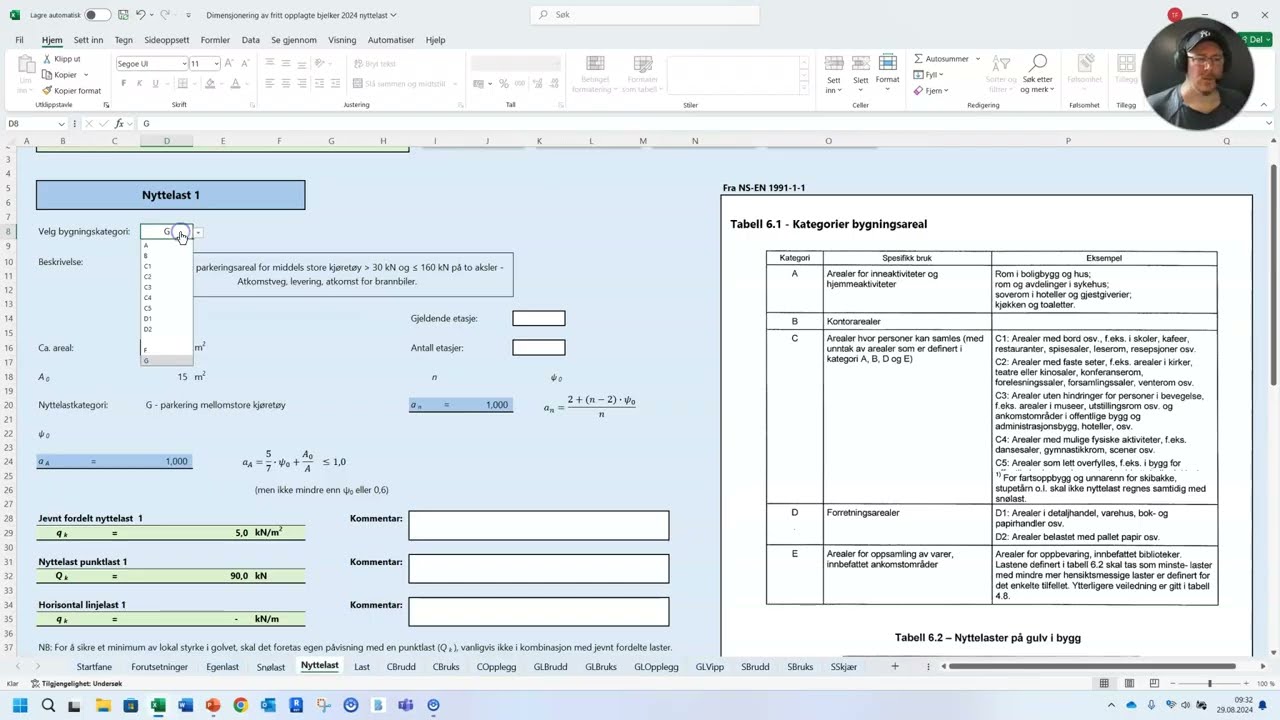Open the Data ribbon tab

pos(250,40)
